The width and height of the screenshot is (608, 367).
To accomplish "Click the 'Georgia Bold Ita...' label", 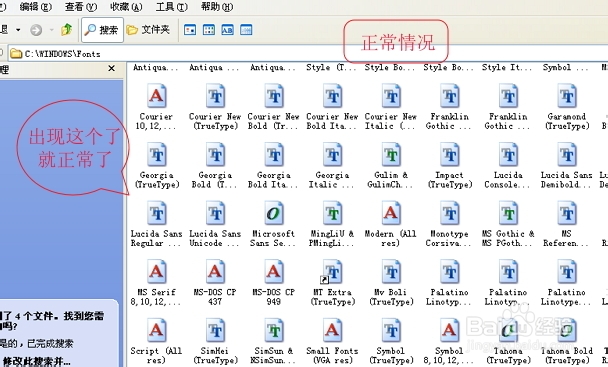I will [273, 180].
